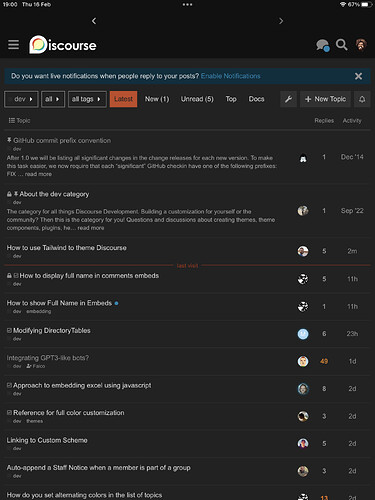375x500 pixels.
Task: Select the Top tab
Action: pos(231,99)
